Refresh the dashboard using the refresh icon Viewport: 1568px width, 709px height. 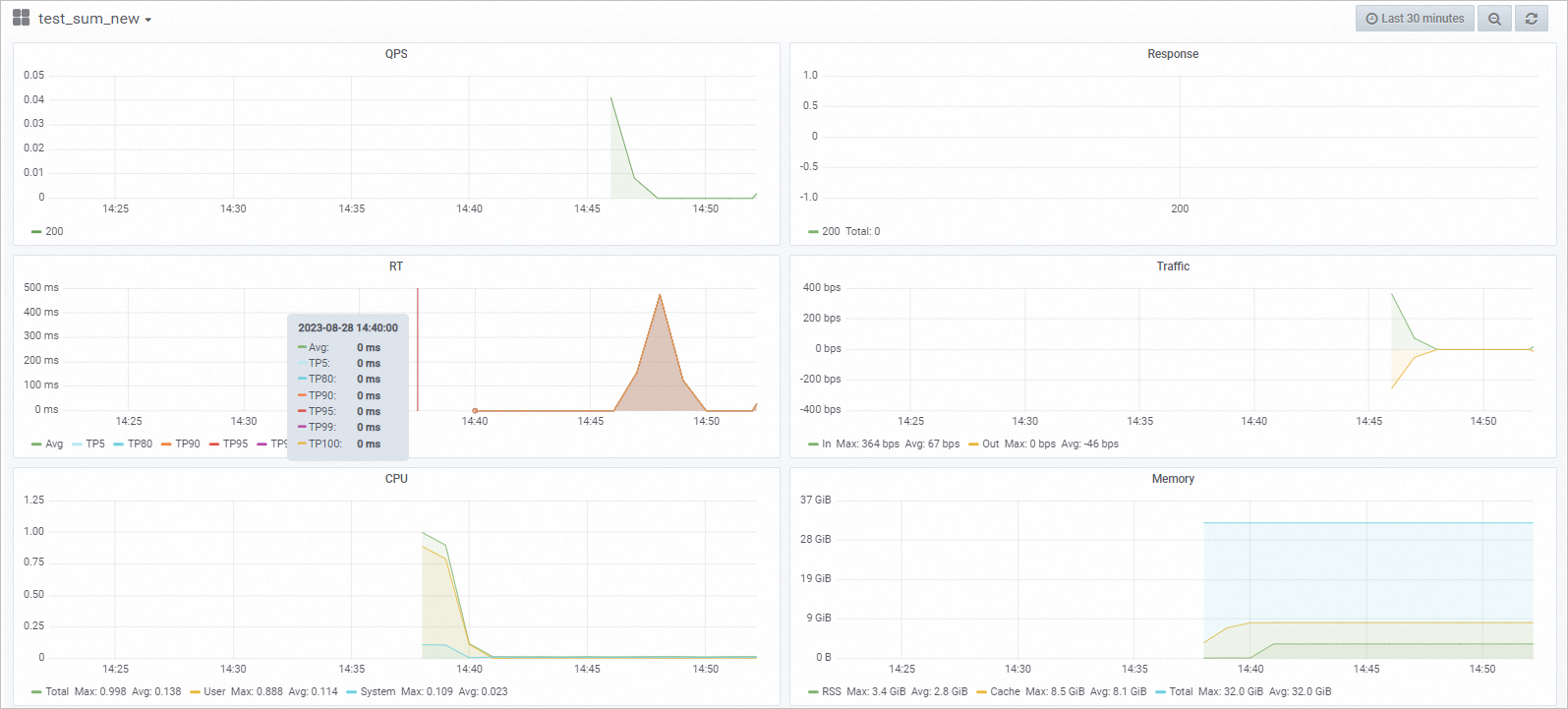pos(1531,19)
